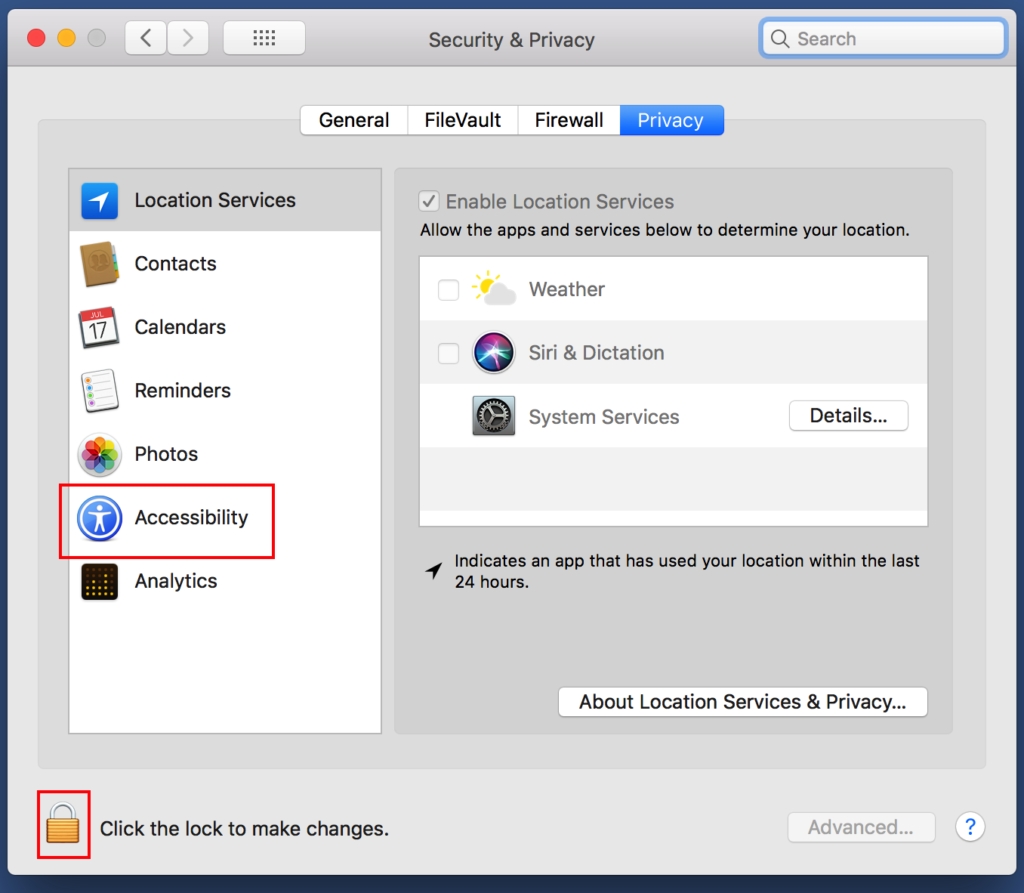The height and width of the screenshot is (893, 1024).
Task: Check the Siri & Dictation checkbox
Action: [449, 353]
